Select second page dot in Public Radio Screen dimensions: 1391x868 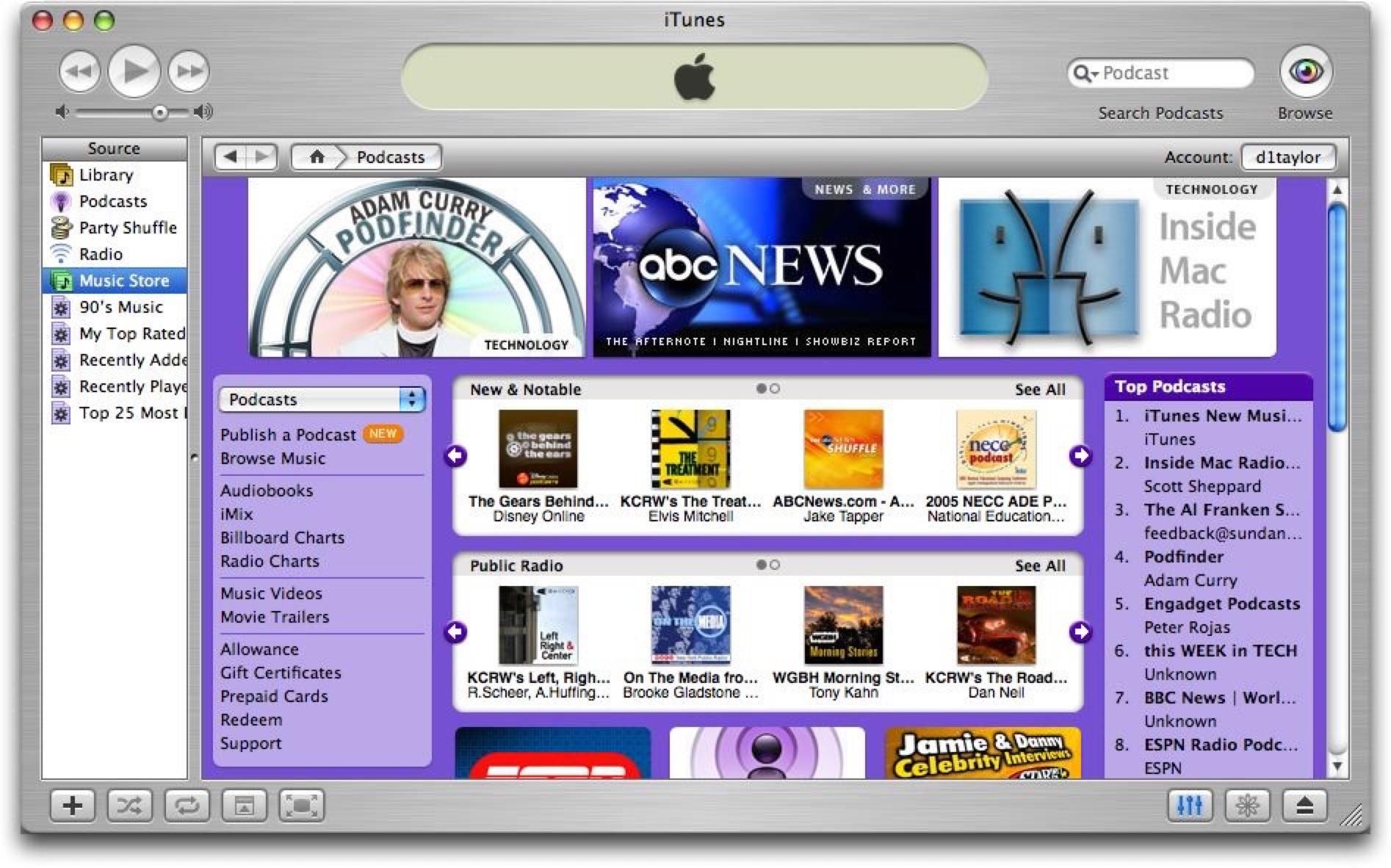pyautogui.click(x=775, y=564)
